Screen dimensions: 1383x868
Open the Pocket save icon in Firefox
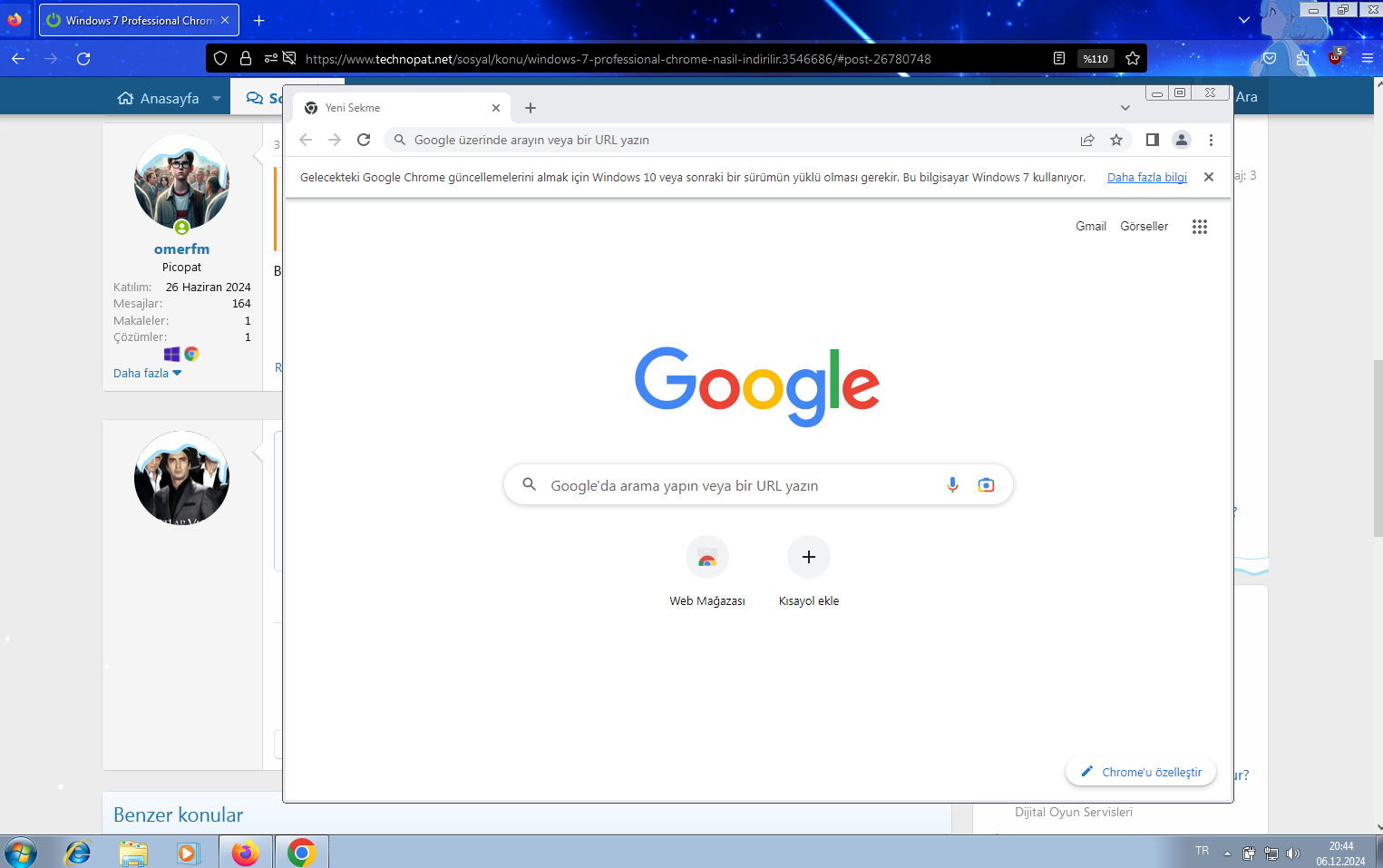[x=1270, y=58]
